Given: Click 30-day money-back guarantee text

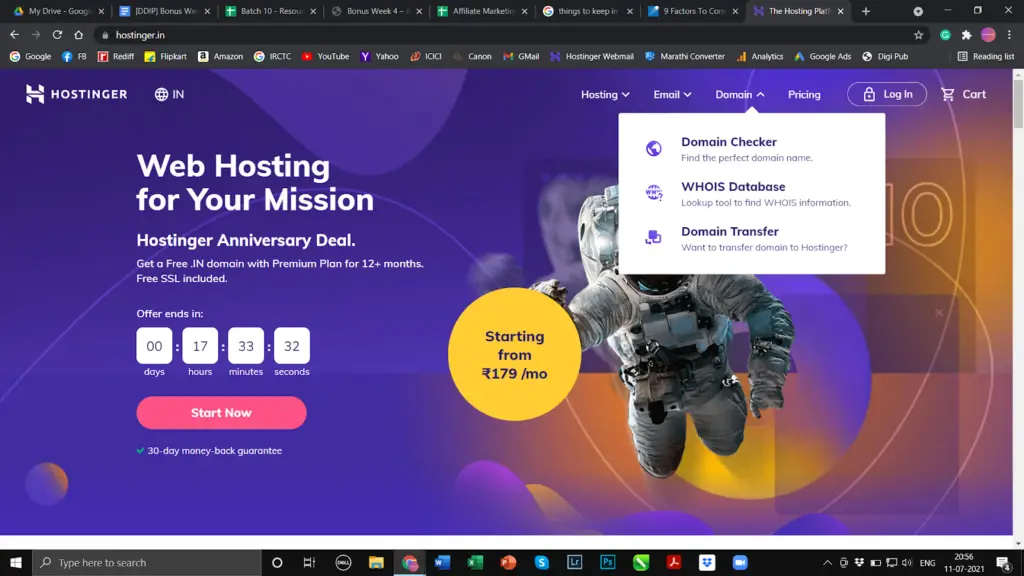Looking at the screenshot, I should 214,451.
